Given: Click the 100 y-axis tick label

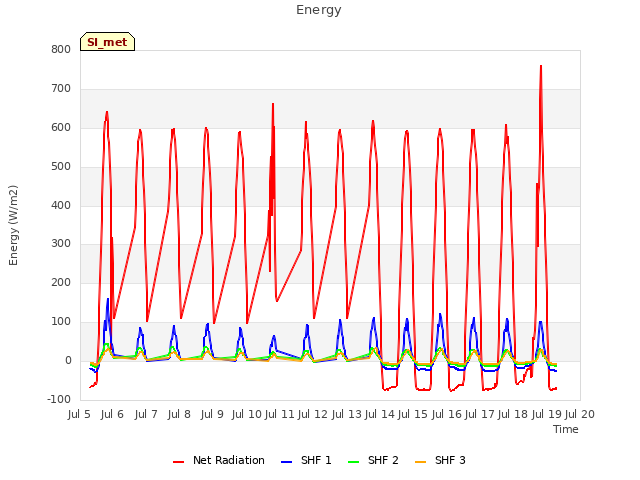Looking at the screenshot, I should [x=61, y=322].
